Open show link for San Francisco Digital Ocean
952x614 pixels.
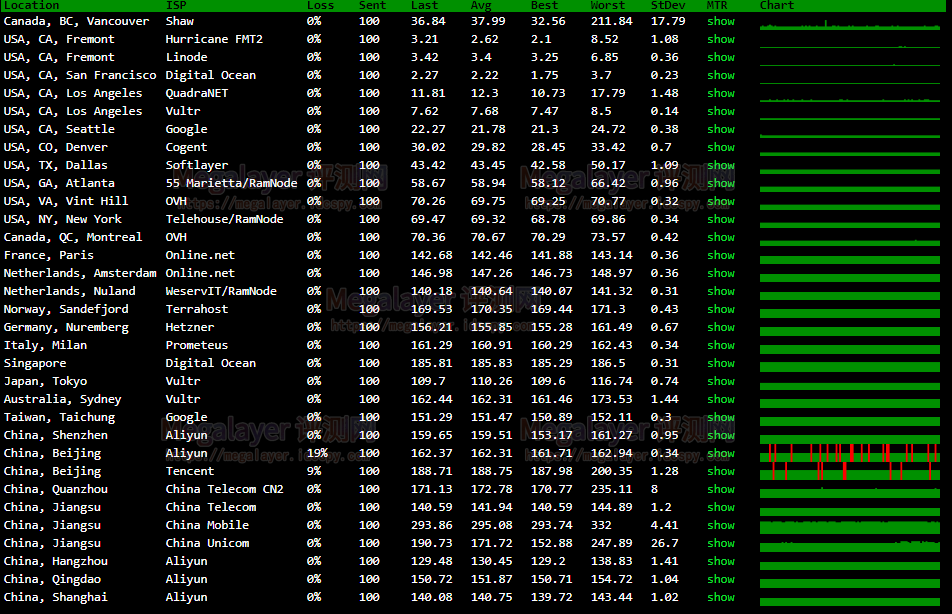[x=721, y=75]
